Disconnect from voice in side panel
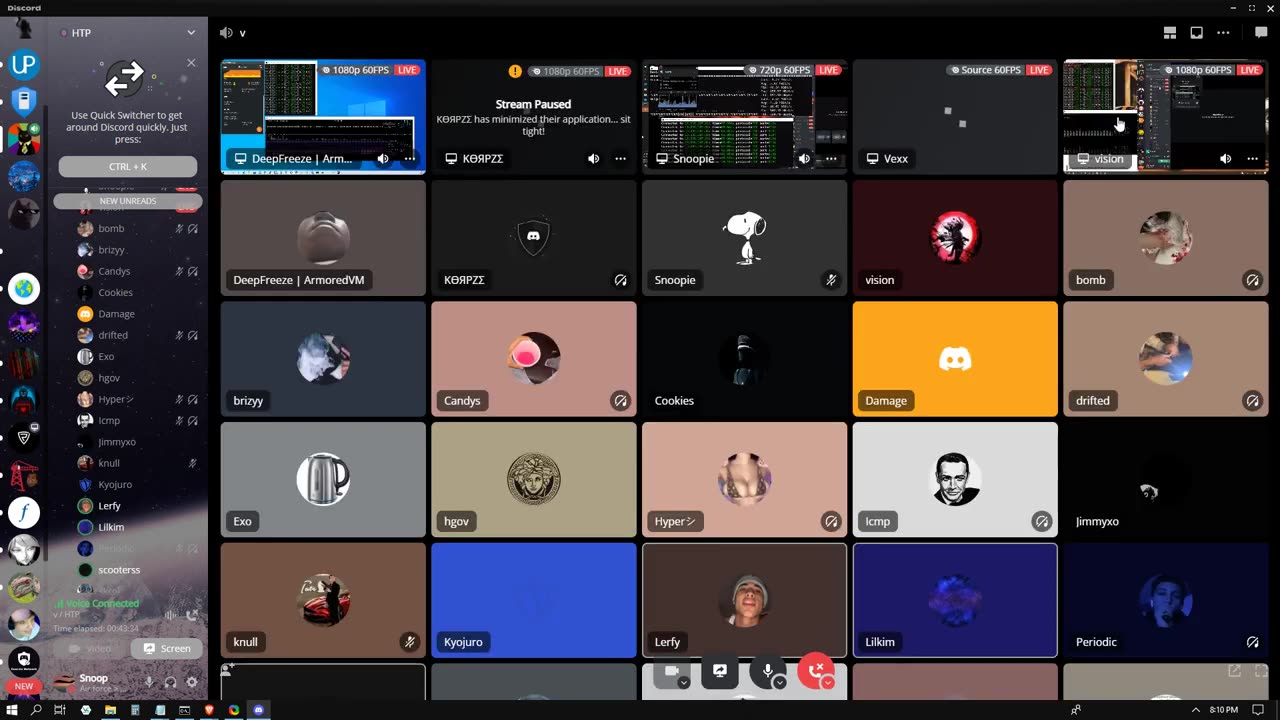The image size is (1280, 720). pos(192,615)
